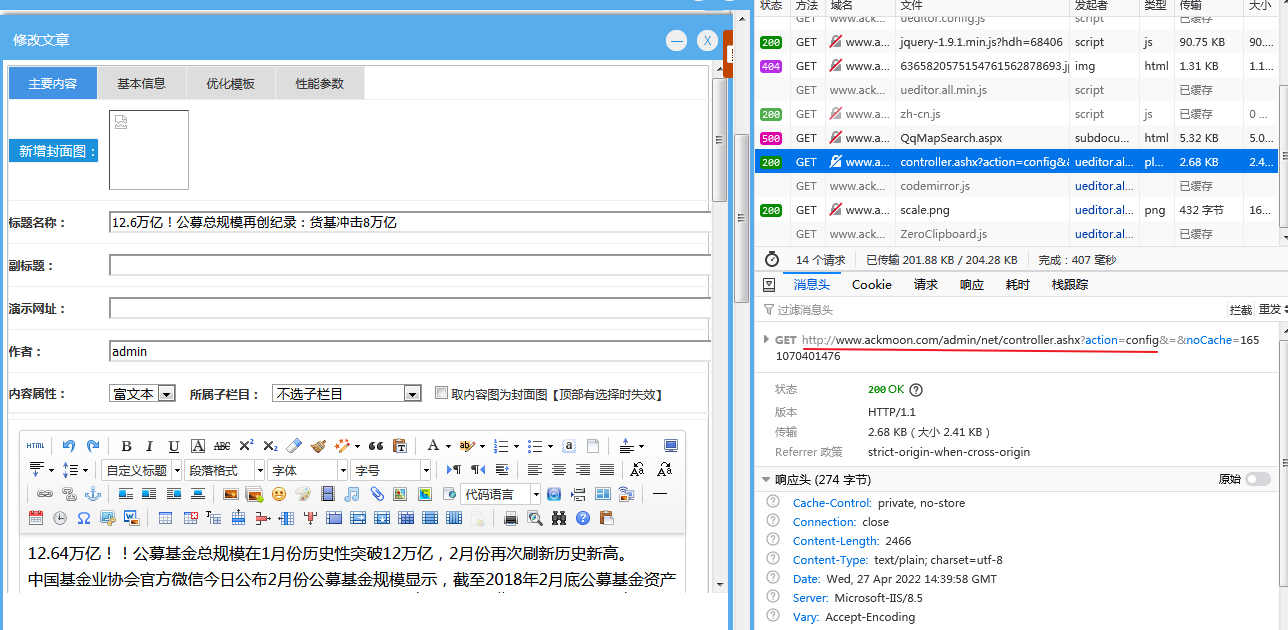Viewport: 1288px width, 630px height.
Task: Click the eraser clear-format icon
Action: [294, 446]
